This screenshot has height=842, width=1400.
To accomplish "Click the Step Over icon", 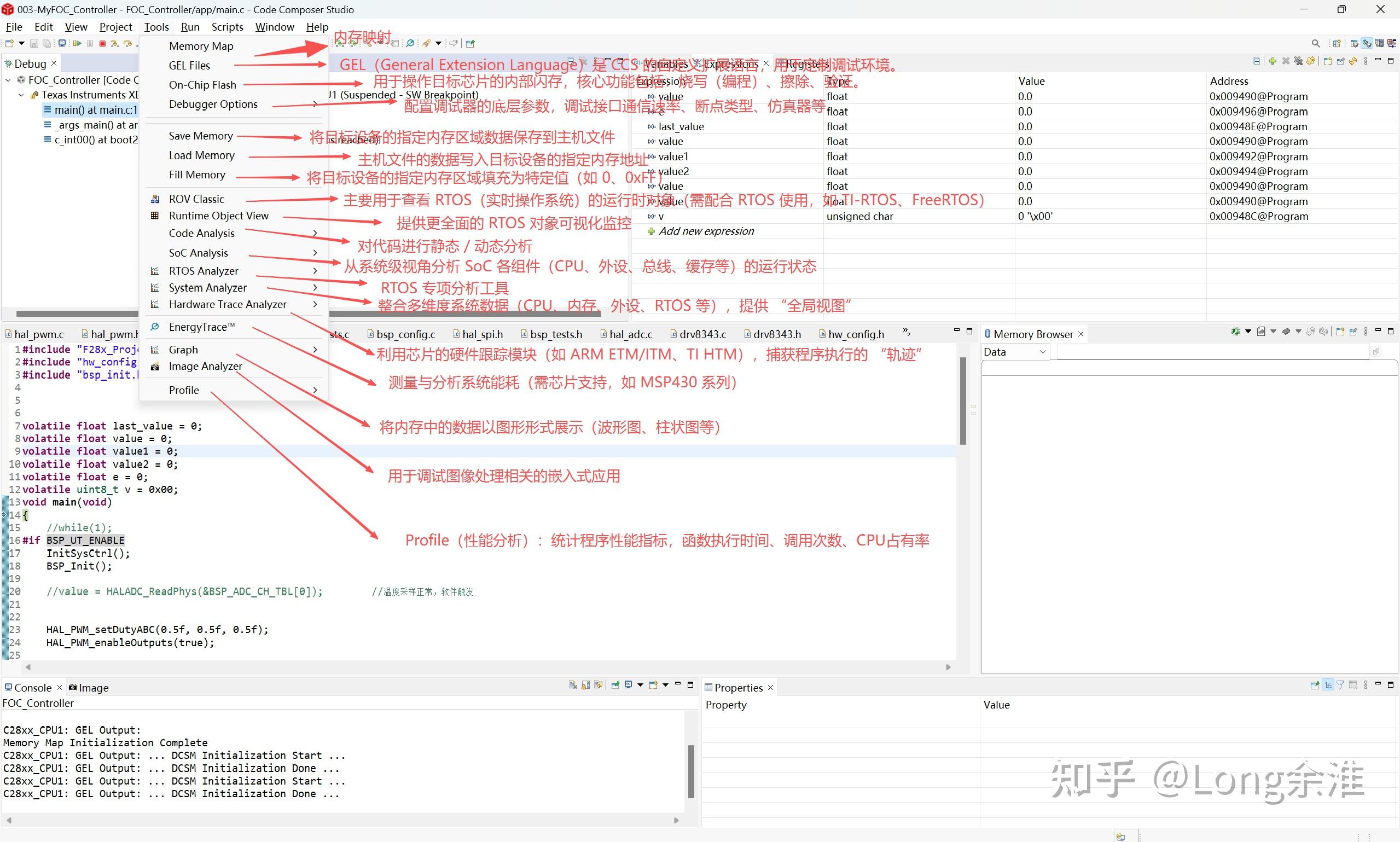I will (128, 43).
